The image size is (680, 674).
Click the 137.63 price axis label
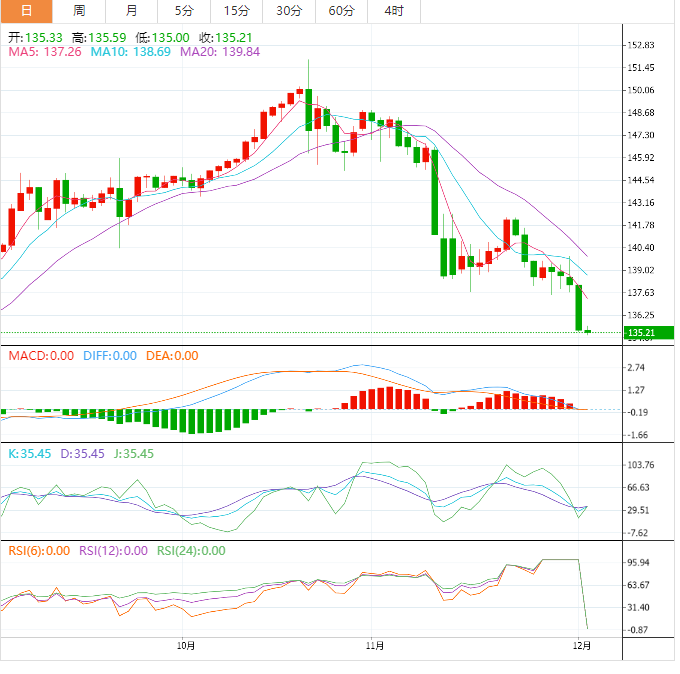click(x=641, y=293)
